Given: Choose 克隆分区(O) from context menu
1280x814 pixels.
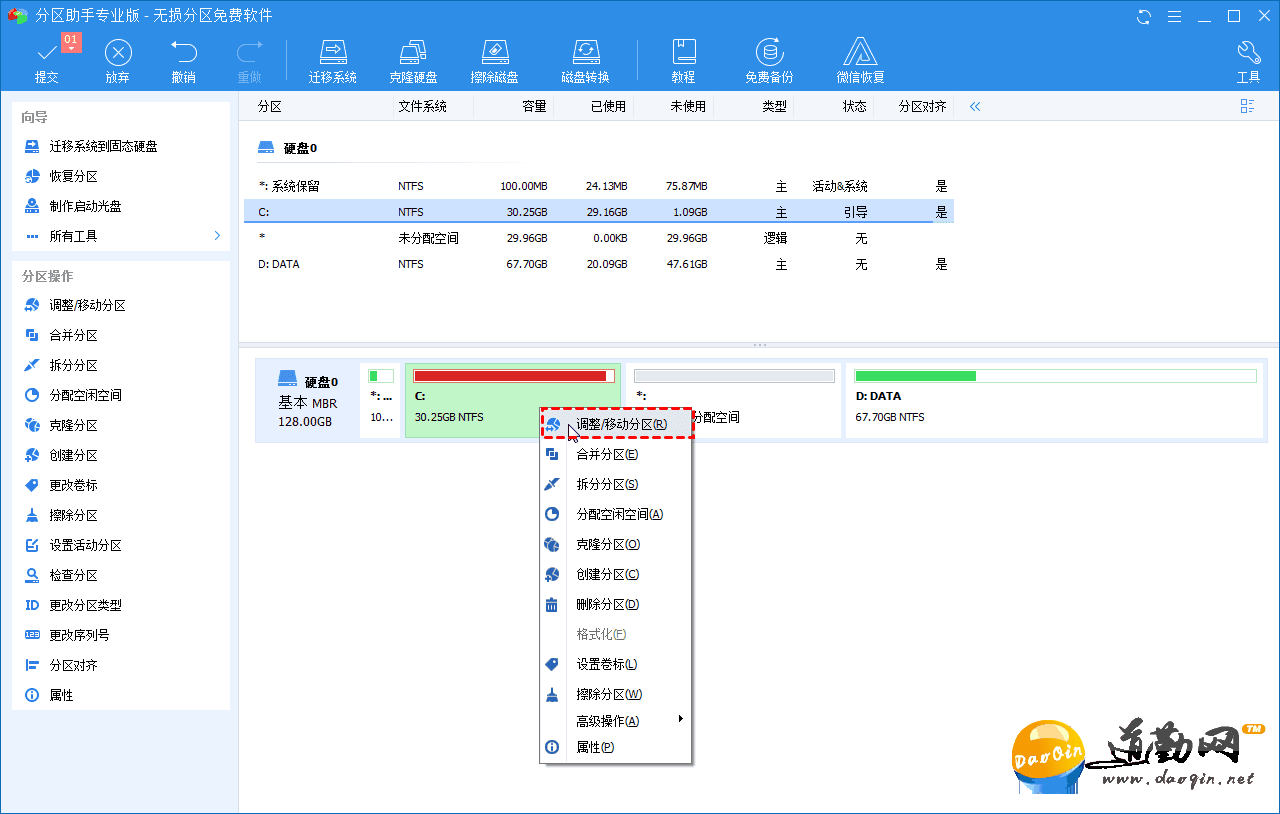Looking at the screenshot, I should click(616, 544).
